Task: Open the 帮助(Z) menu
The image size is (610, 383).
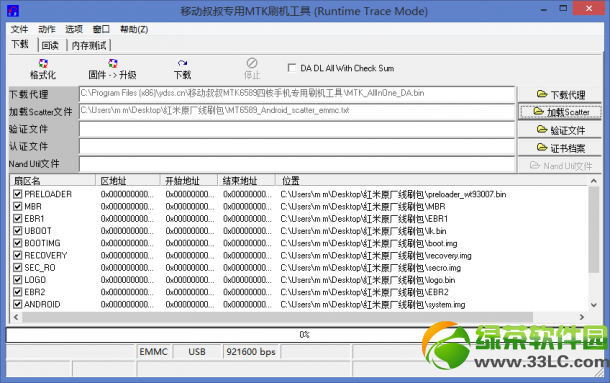Action: point(134,29)
